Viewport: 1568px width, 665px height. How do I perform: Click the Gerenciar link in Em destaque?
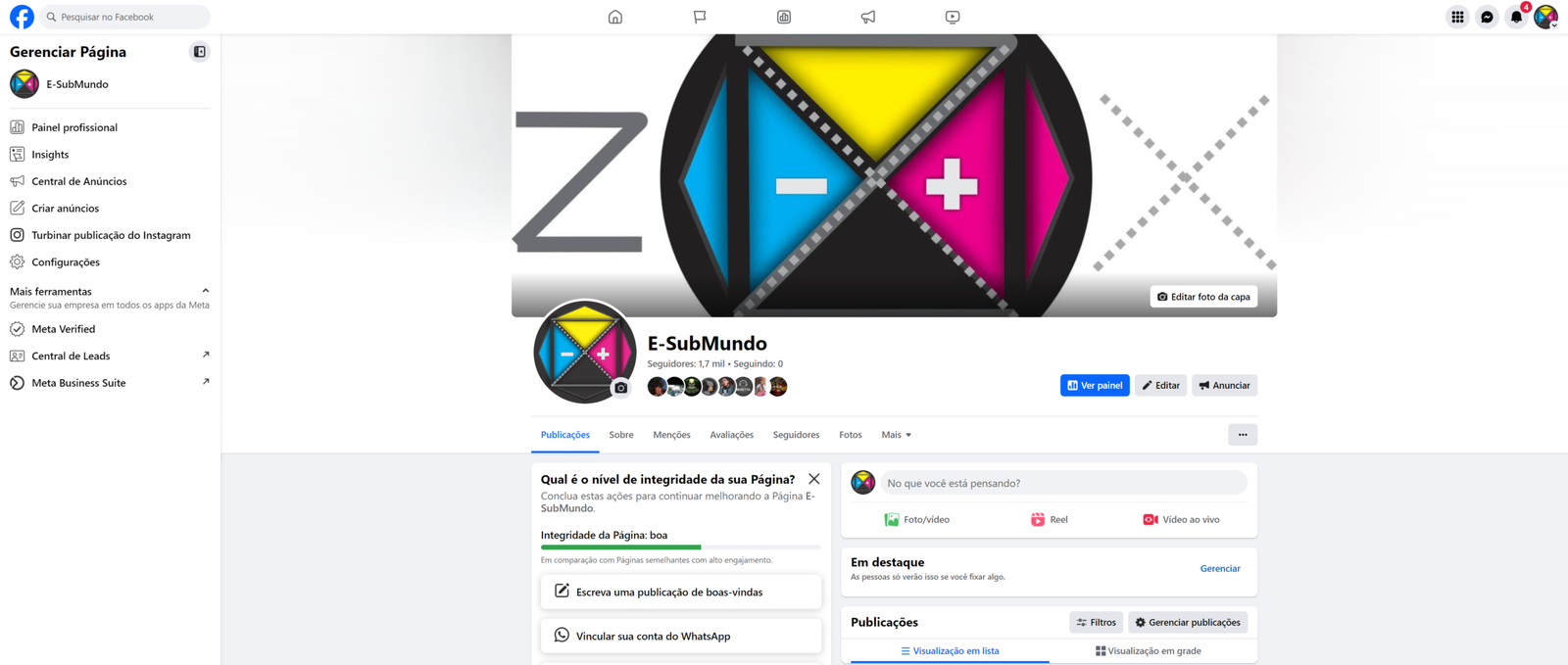pyautogui.click(x=1220, y=568)
